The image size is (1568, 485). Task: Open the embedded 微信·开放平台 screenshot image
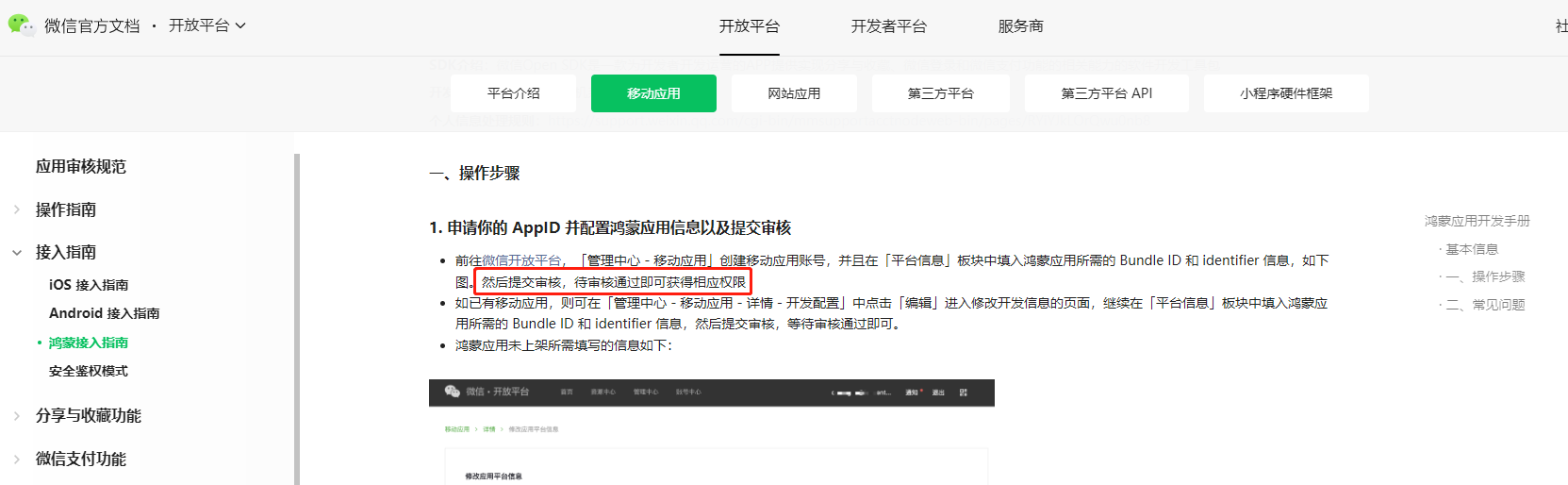coord(712,432)
